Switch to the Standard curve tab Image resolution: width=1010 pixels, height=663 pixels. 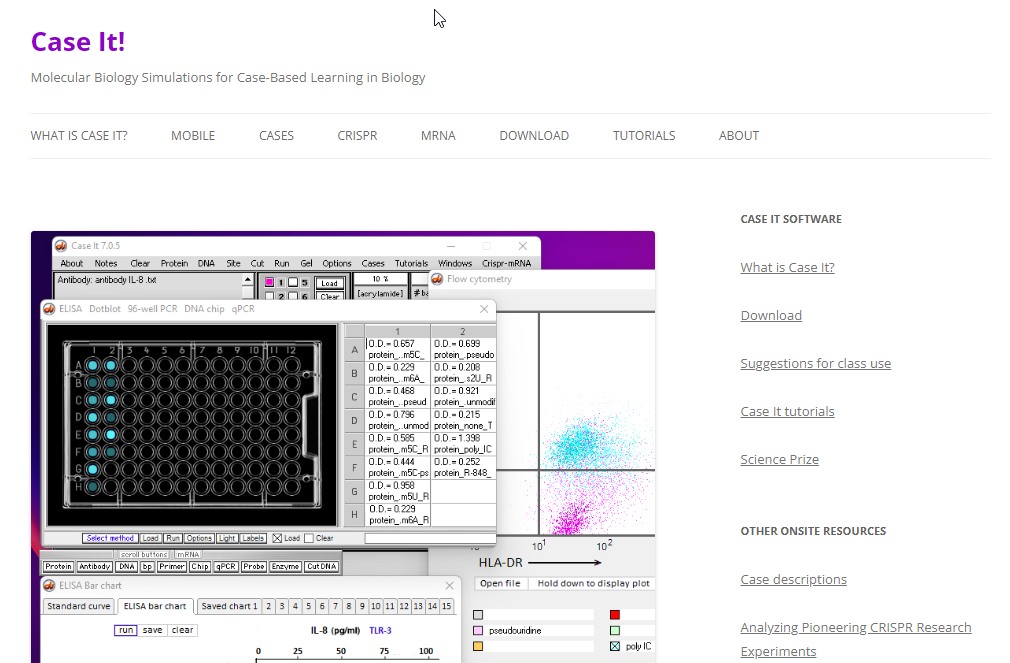coord(79,606)
